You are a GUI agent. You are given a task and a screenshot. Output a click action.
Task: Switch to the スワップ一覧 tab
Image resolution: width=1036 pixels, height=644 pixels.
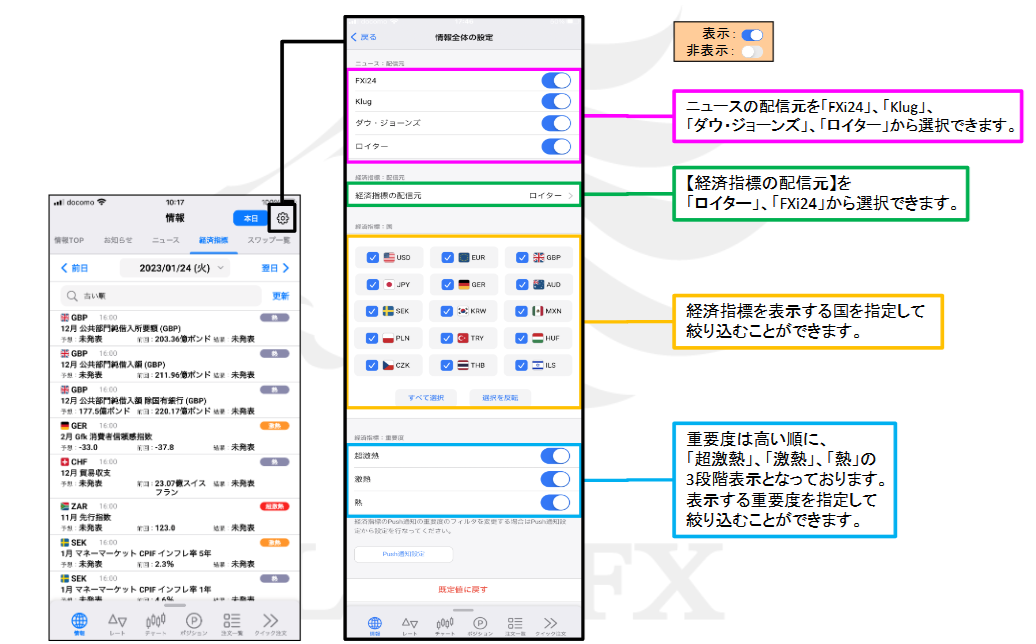point(269,240)
